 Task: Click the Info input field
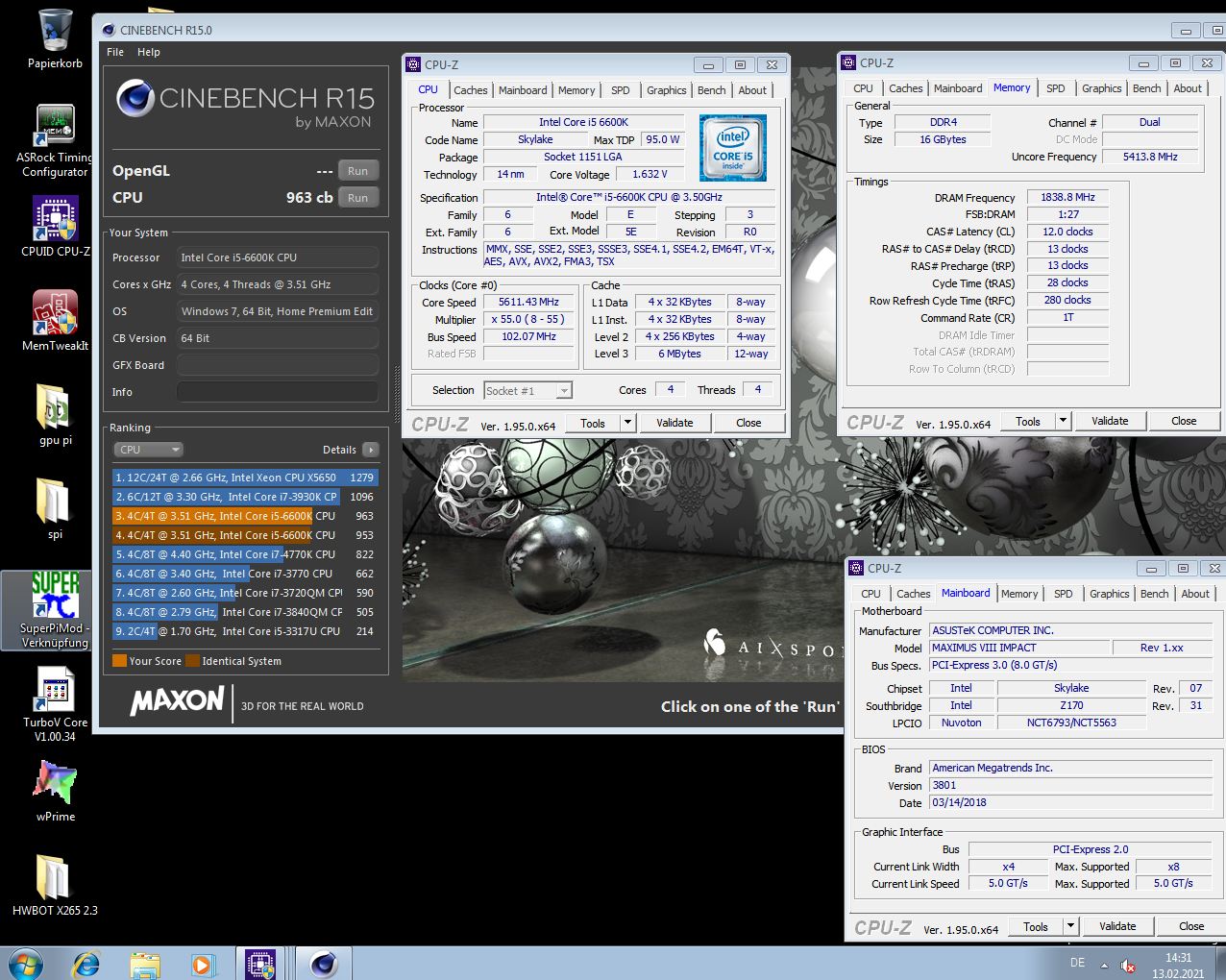278,392
